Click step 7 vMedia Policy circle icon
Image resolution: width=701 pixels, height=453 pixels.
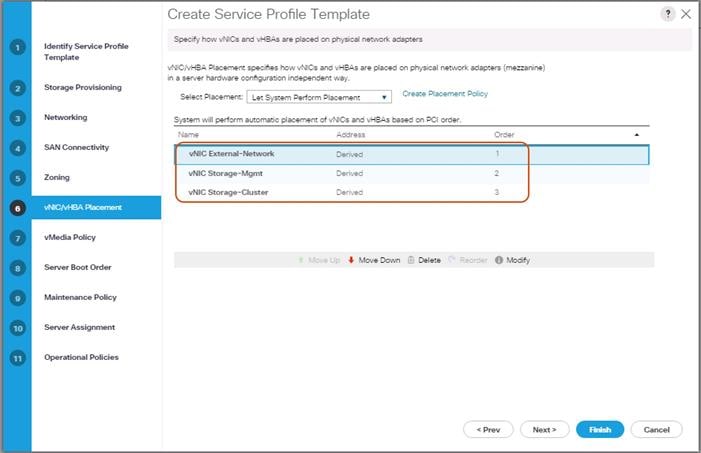point(17,238)
